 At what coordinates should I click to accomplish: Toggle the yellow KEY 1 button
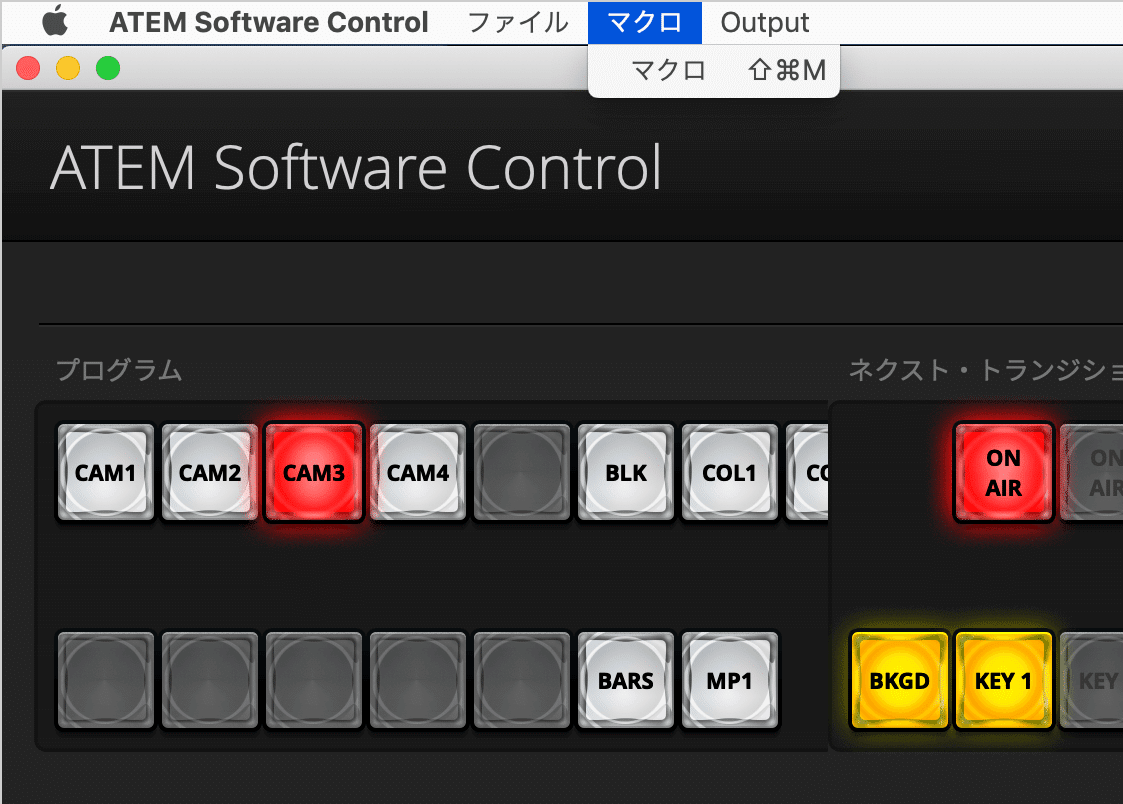[x=1003, y=680]
